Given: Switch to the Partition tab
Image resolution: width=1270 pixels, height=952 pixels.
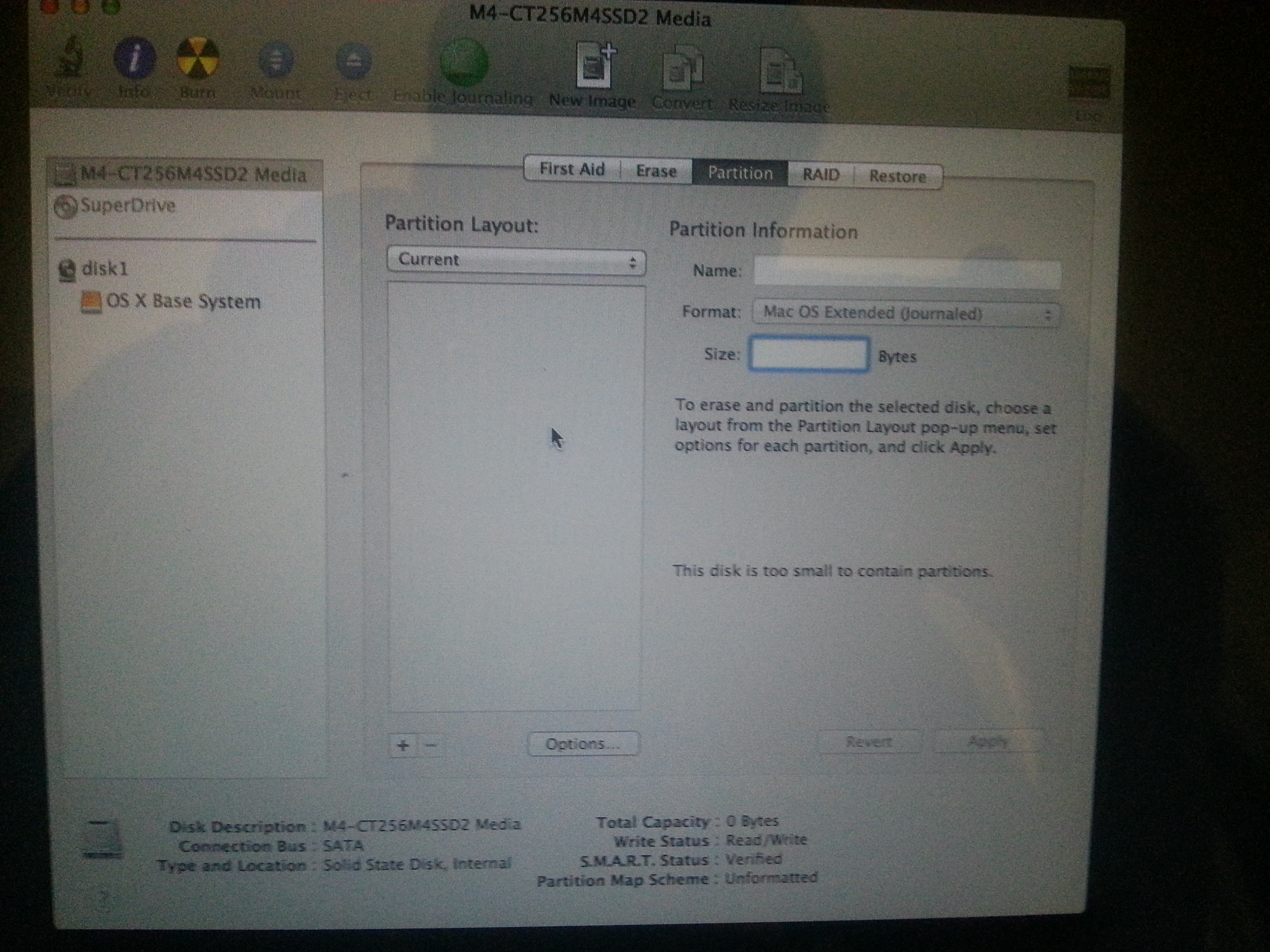Looking at the screenshot, I should [740, 173].
